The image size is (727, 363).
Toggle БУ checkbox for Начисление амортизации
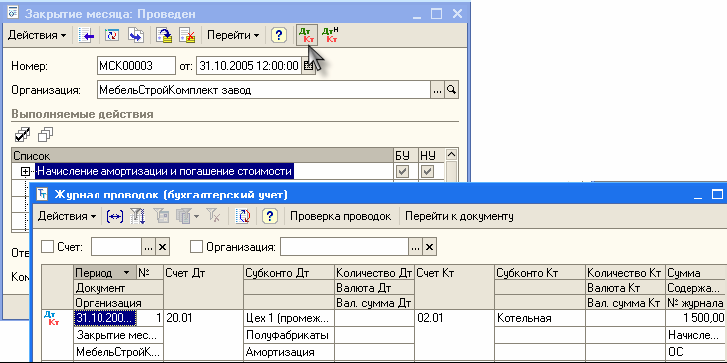402,172
